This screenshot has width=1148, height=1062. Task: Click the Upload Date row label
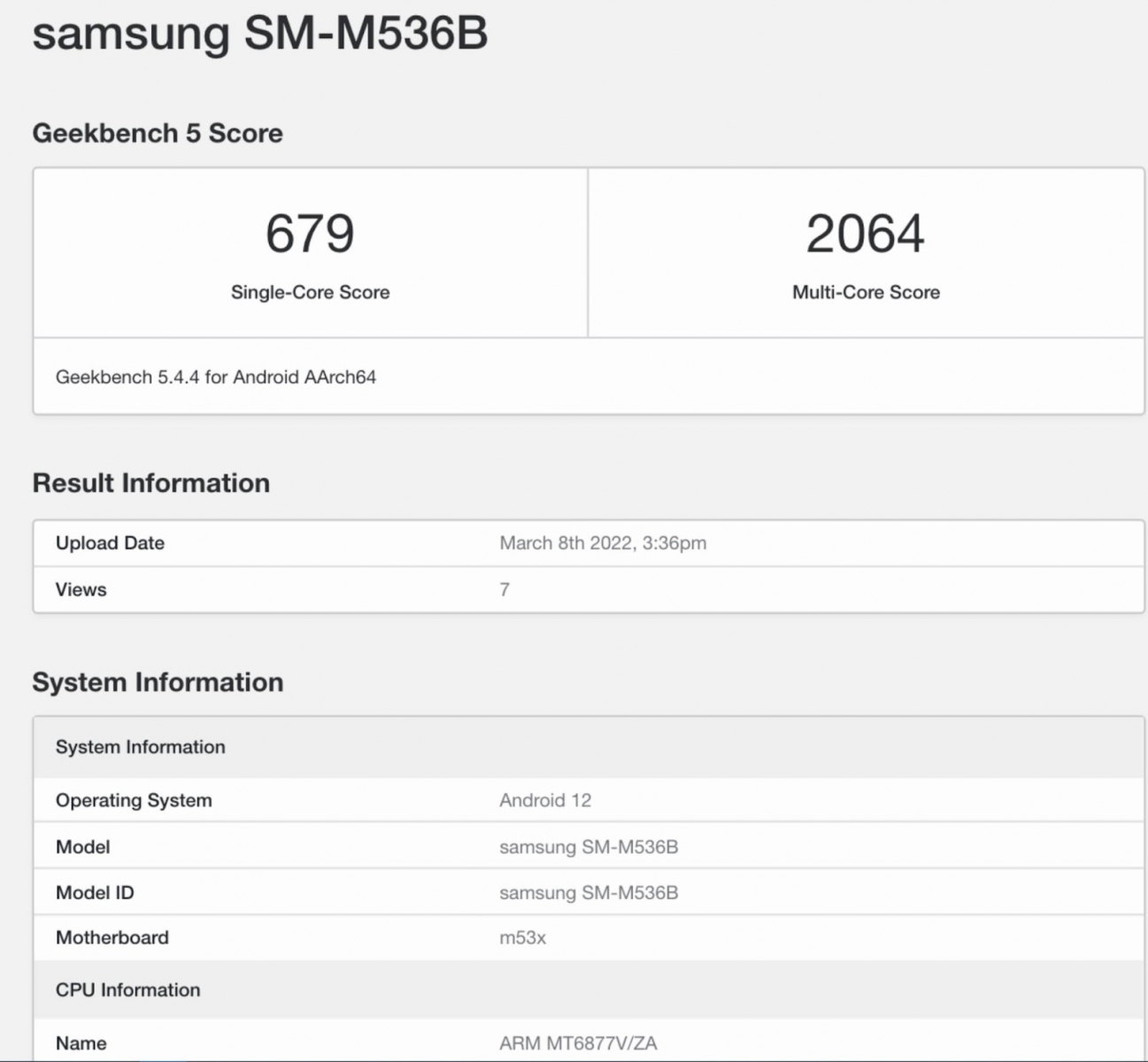[110, 543]
